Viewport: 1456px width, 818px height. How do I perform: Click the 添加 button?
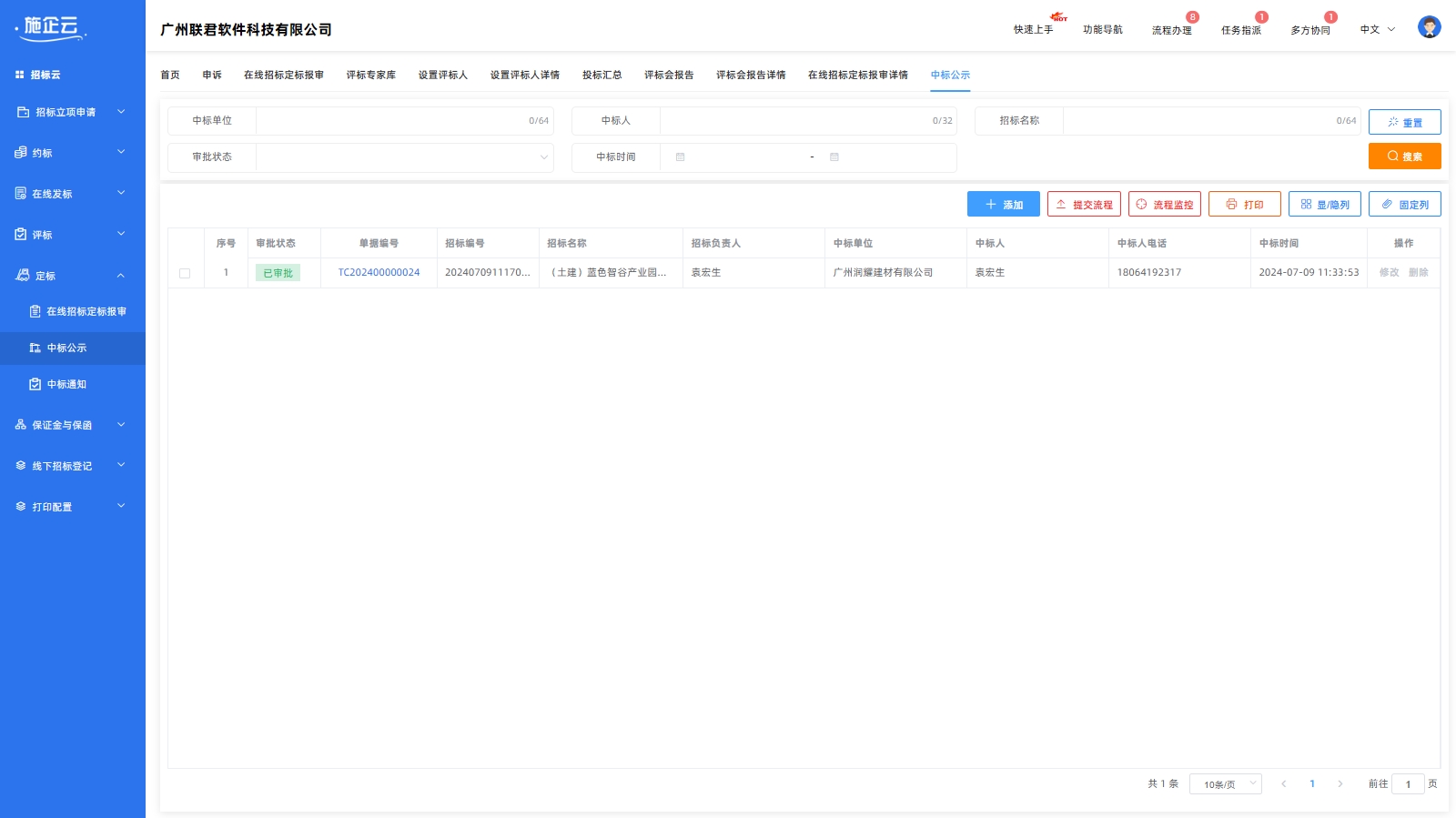1003,205
